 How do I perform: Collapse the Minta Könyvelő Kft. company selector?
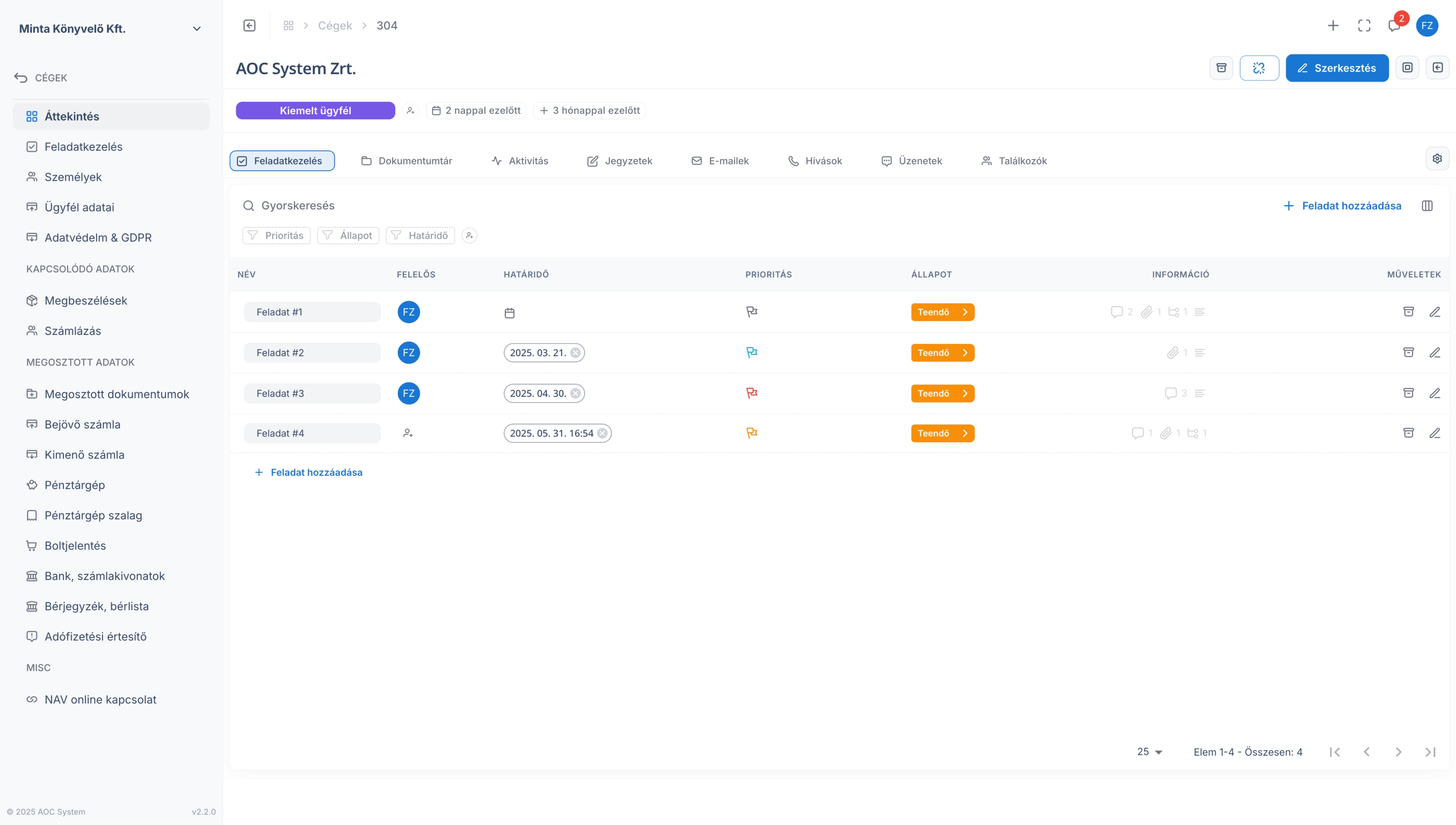tap(196, 28)
